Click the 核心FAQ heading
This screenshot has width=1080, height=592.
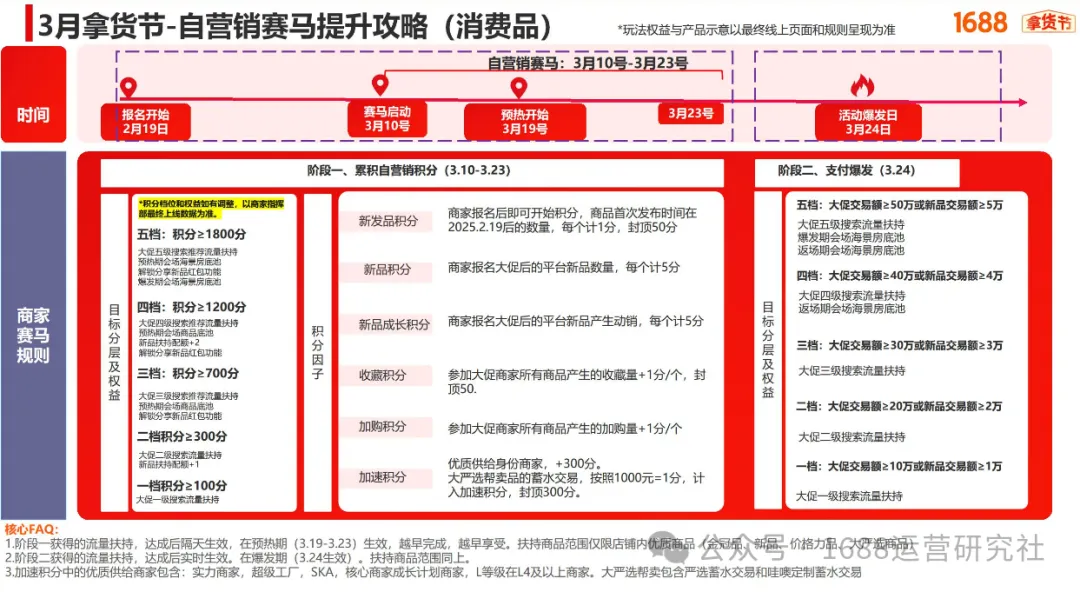tap(32, 529)
